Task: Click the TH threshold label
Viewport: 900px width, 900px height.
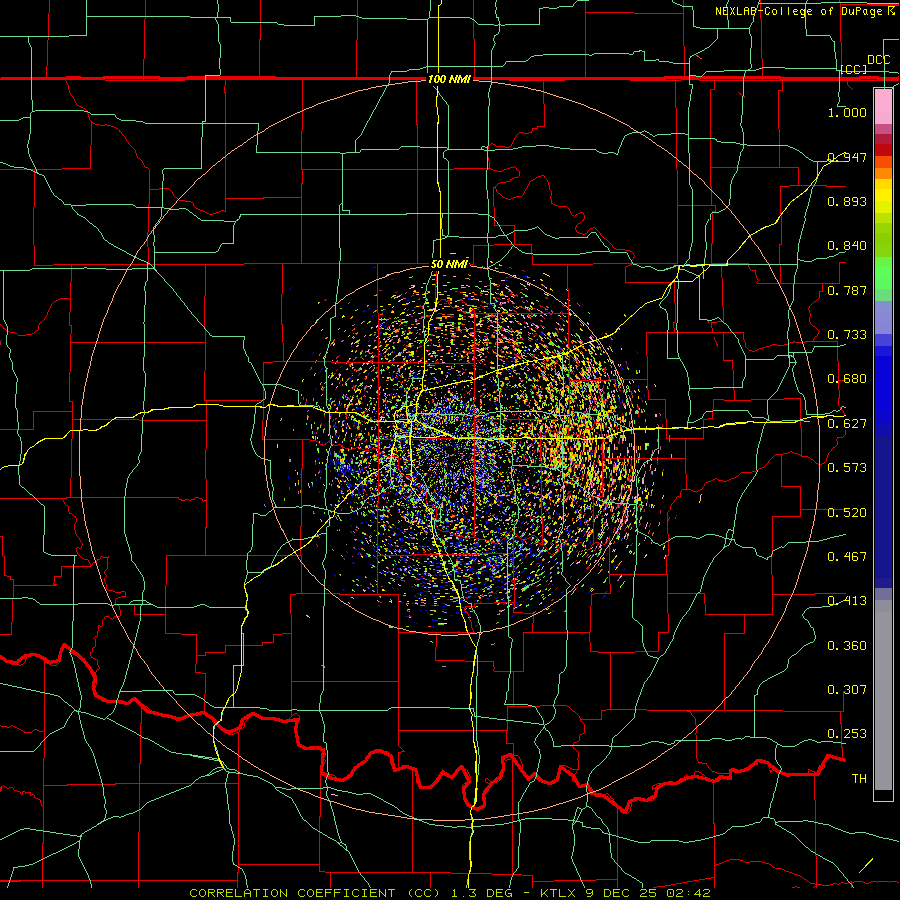Action: 859,779
